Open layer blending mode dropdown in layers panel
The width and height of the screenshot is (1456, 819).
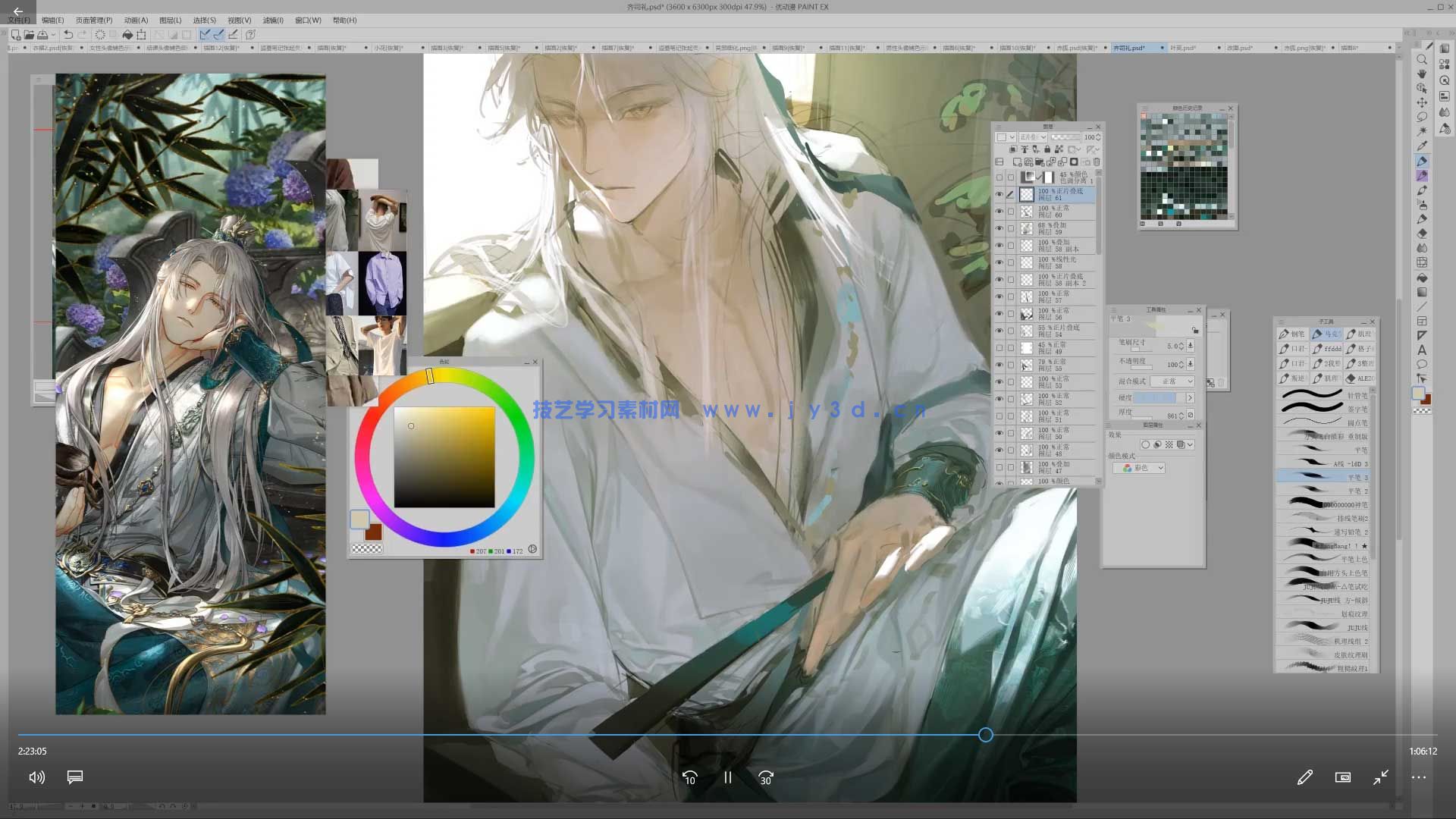tap(1032, 137)
